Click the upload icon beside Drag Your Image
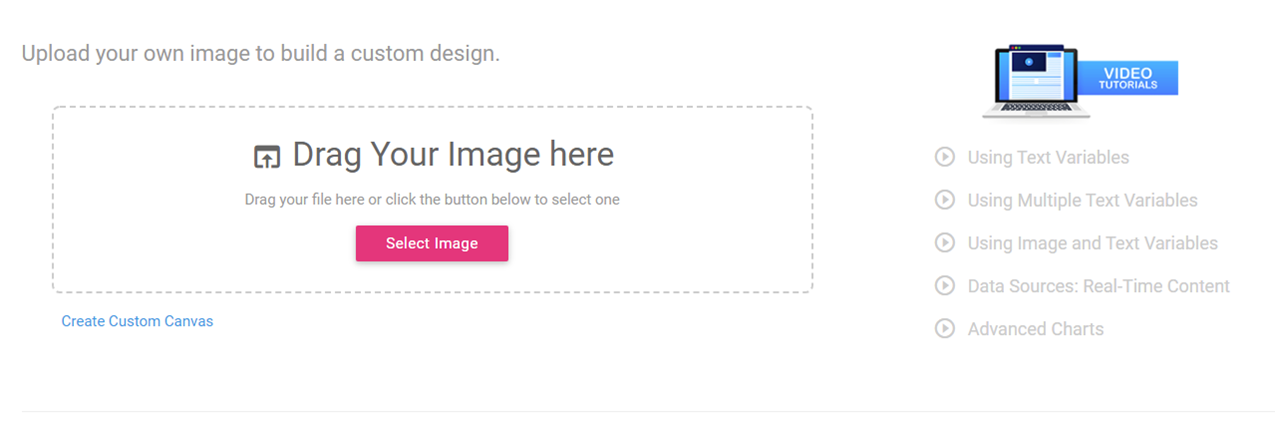This screenshot has width=1275, height=443. tap(266, 156)
